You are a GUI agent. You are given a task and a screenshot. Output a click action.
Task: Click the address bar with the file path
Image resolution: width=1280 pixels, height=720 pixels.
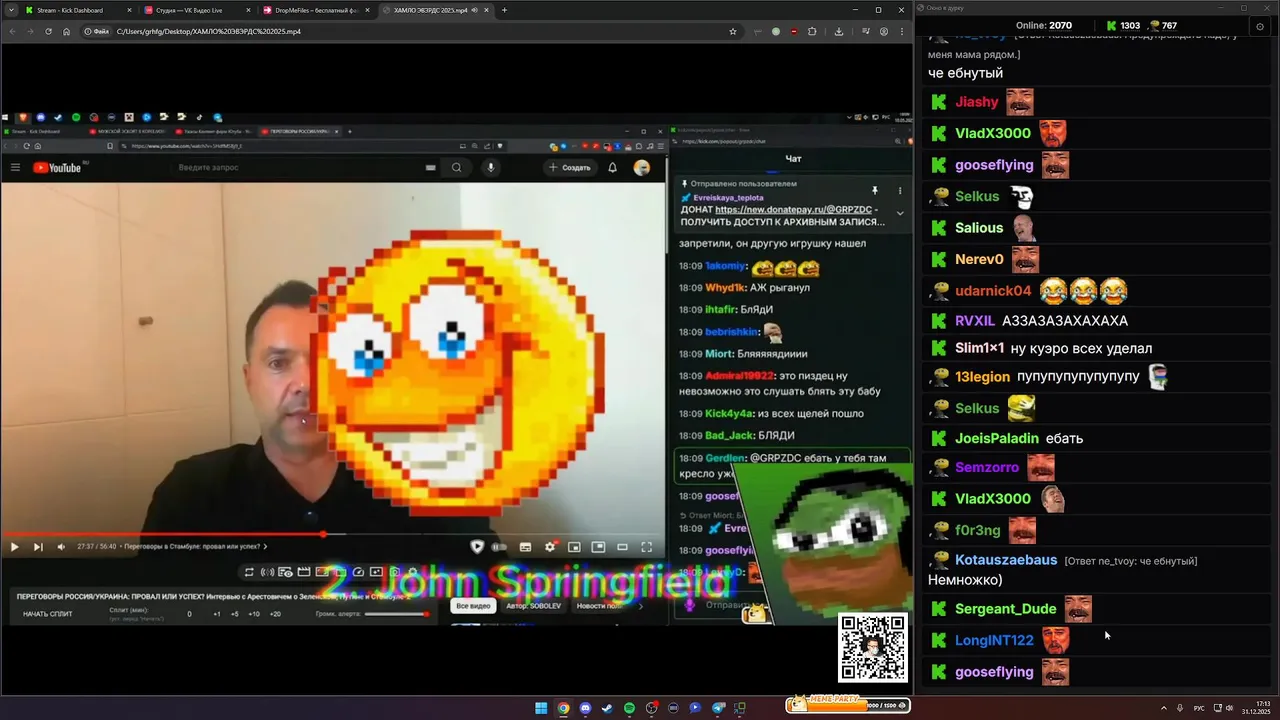pos(410,31)
